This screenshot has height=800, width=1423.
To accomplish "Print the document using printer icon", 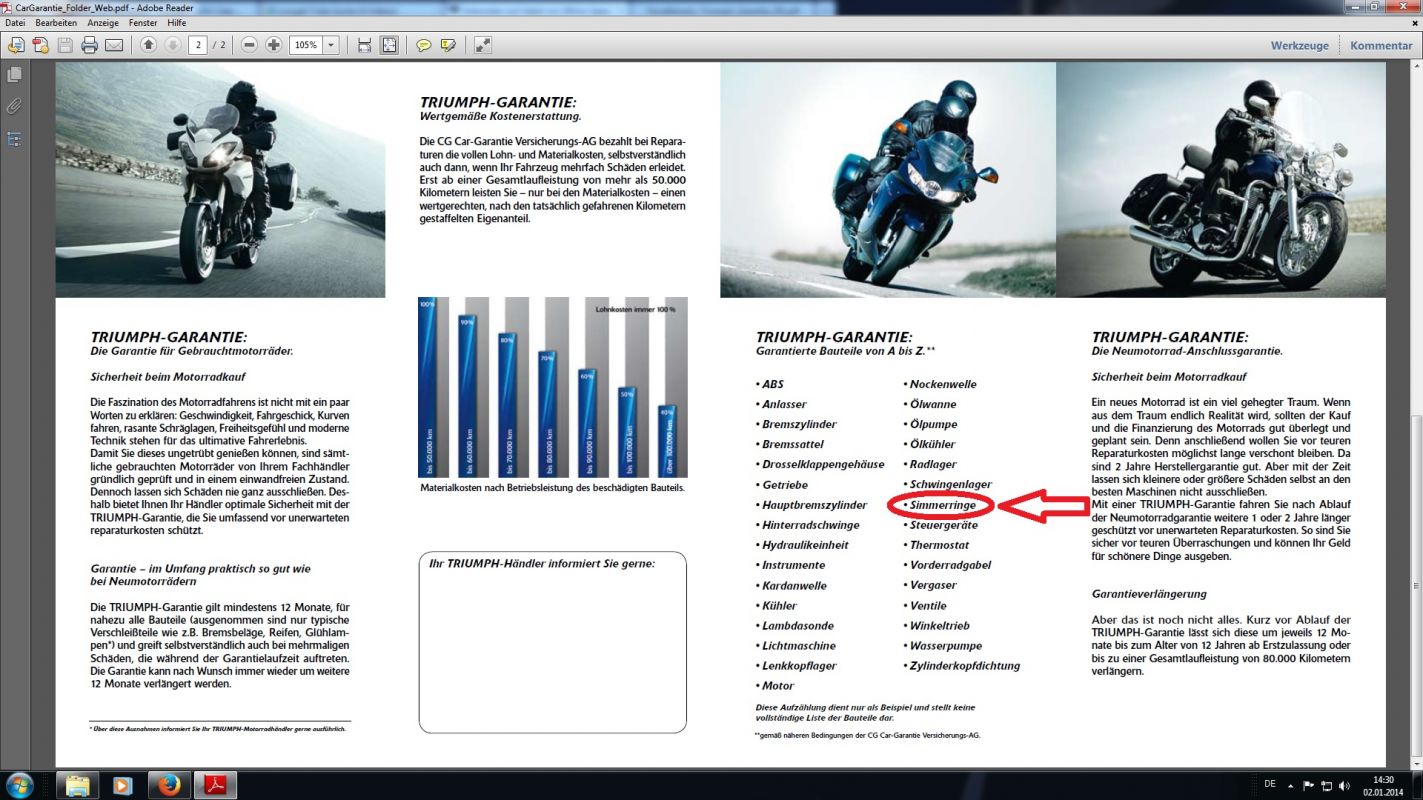I will (x=89, y=45).
